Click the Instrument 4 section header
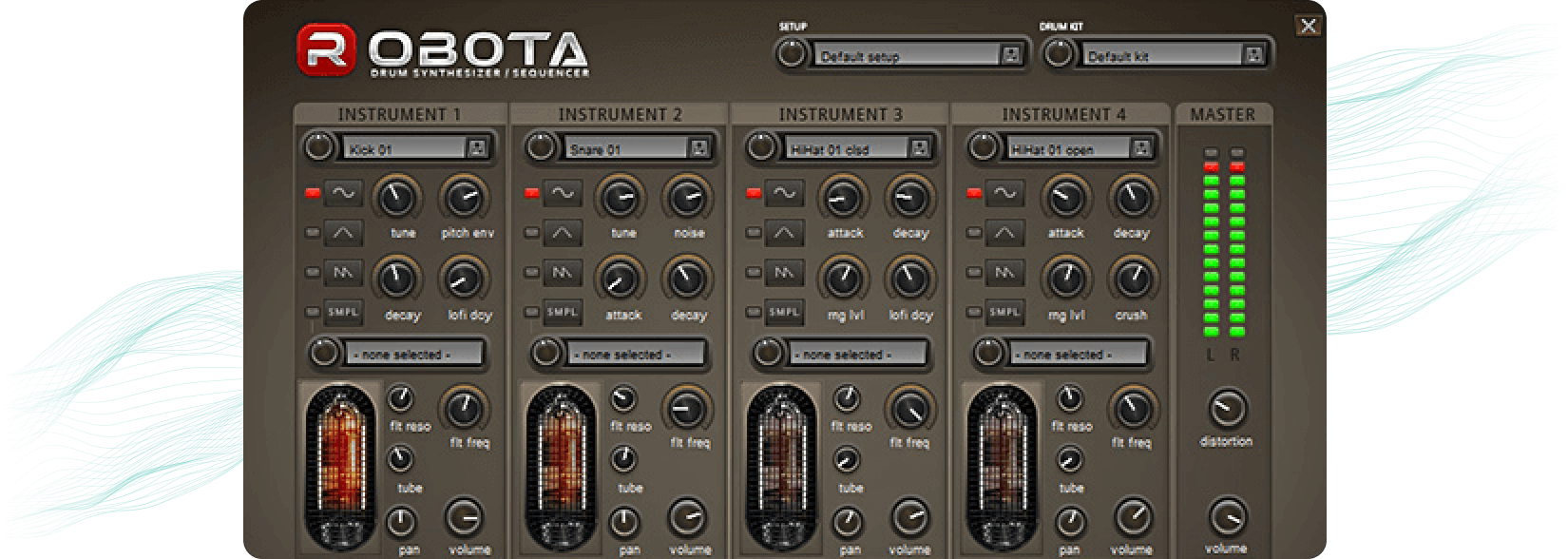The width and height of the screenshot is (1568, 559). click(x=1062, y=114)
